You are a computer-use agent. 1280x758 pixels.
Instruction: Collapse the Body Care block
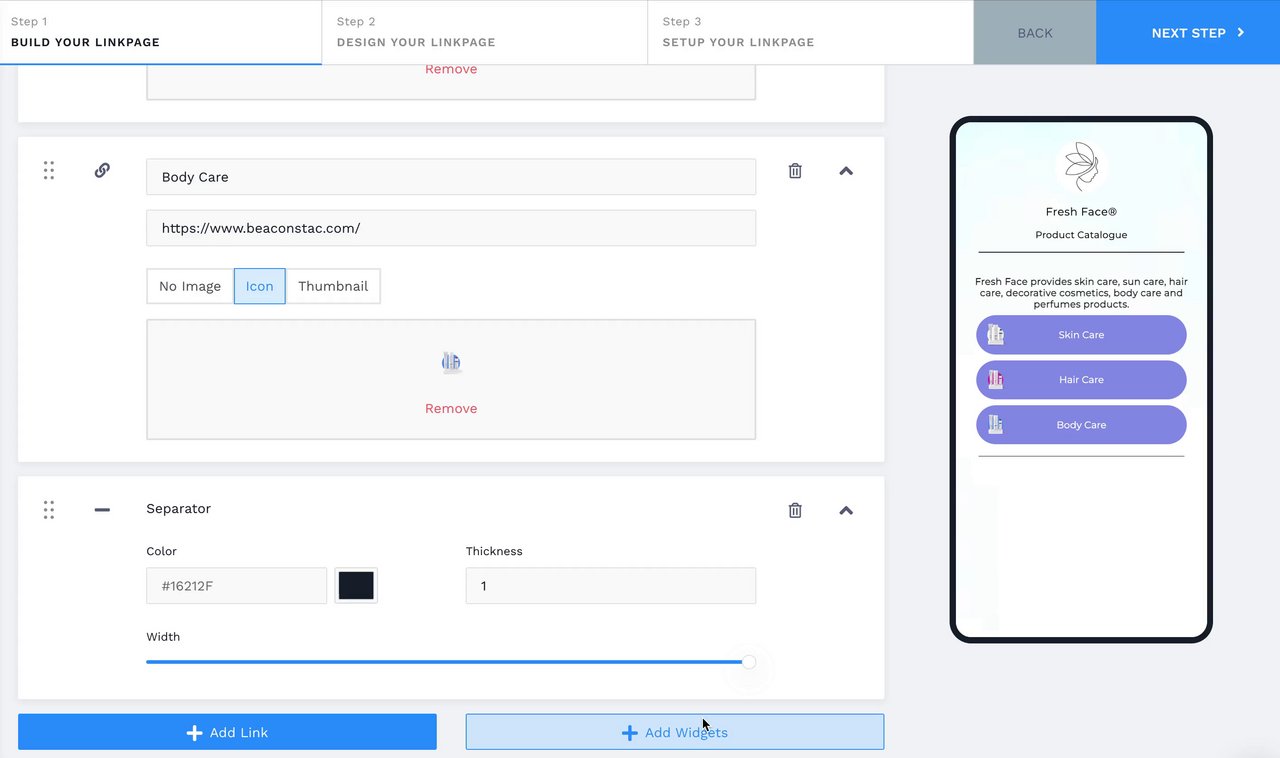coord(846,171)
